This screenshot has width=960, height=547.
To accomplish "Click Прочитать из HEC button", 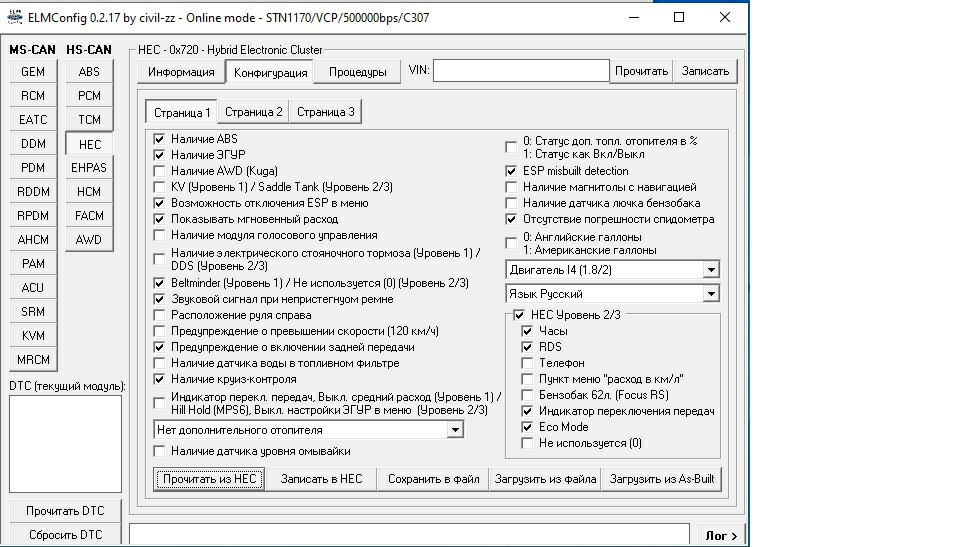I will coord(209,479).
